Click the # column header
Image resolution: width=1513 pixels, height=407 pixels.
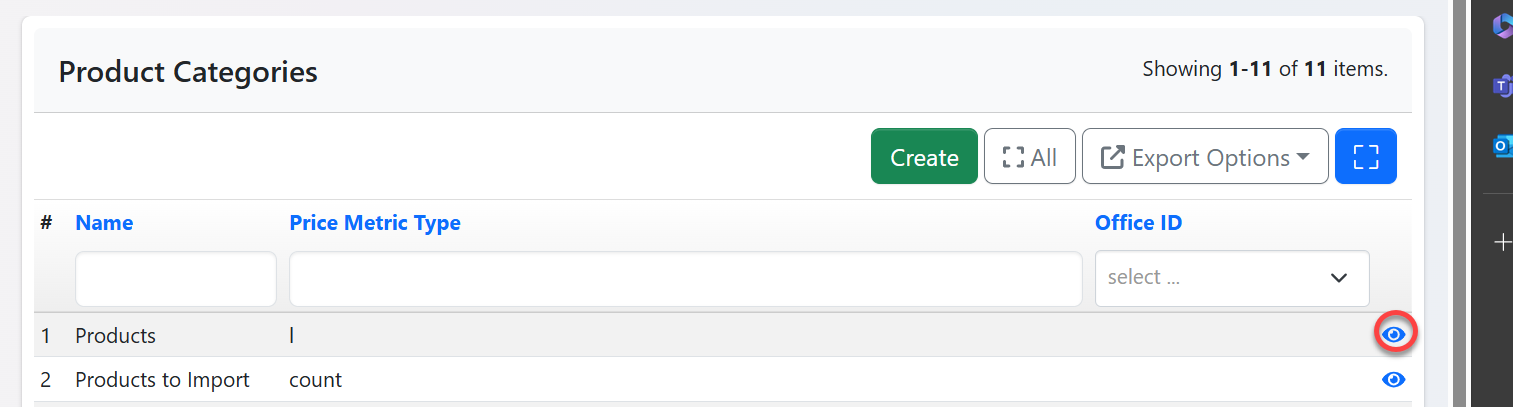tap(46, 223)
